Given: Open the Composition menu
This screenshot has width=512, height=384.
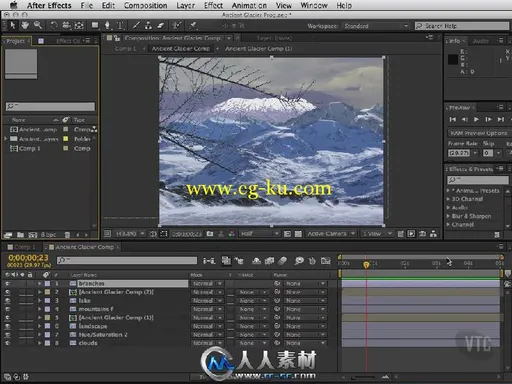Looking at the screenshot, I should 145,5.
